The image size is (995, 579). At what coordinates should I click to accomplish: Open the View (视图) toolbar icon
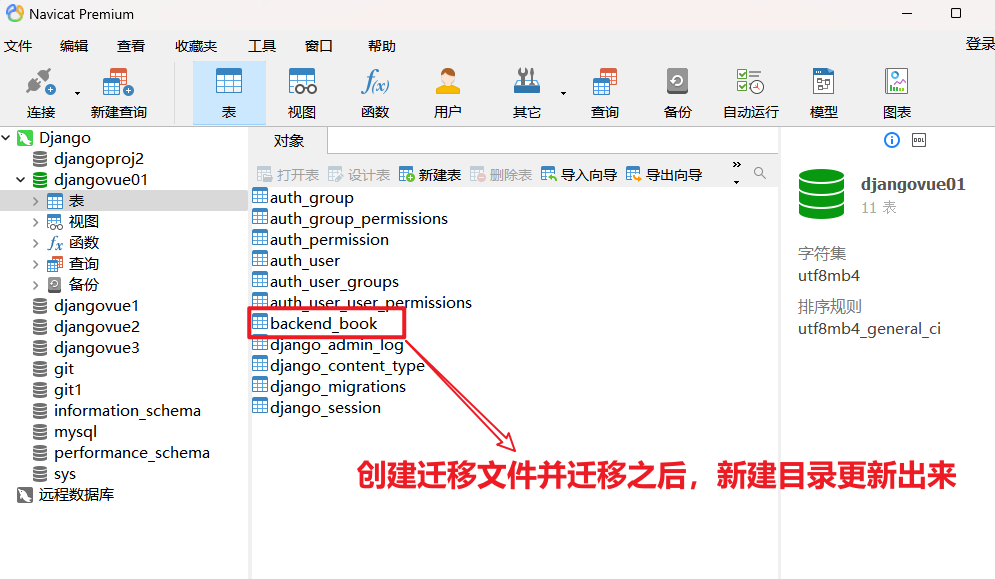tap(302, 93)
